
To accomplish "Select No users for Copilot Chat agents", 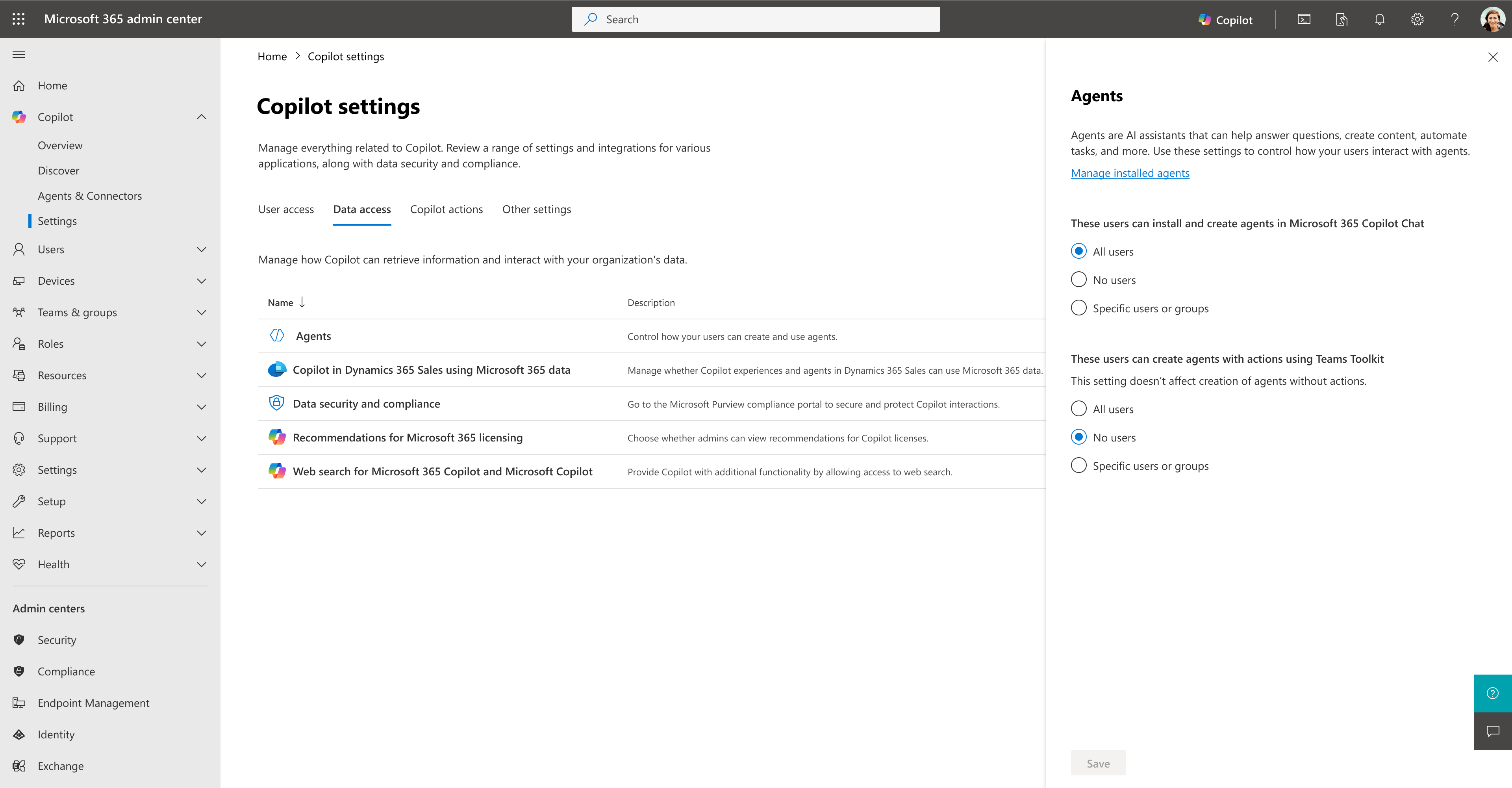I will pos(1079,280).
